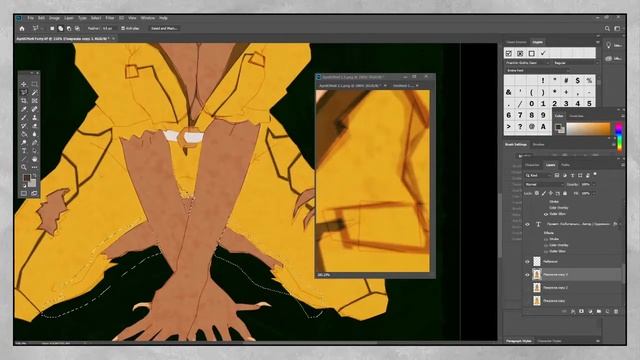
Task: Switch to the Paths tab
Action: [x=565, y=165]
